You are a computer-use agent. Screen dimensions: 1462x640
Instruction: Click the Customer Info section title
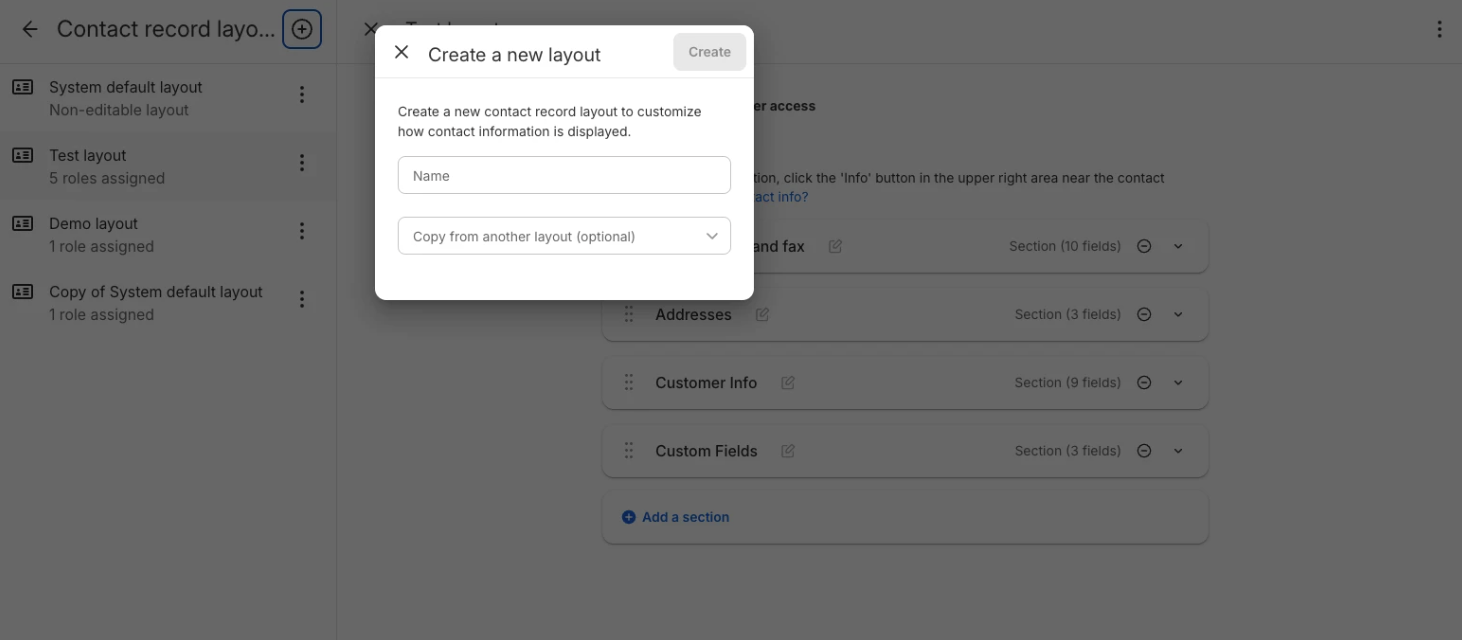tap(706, 382)
